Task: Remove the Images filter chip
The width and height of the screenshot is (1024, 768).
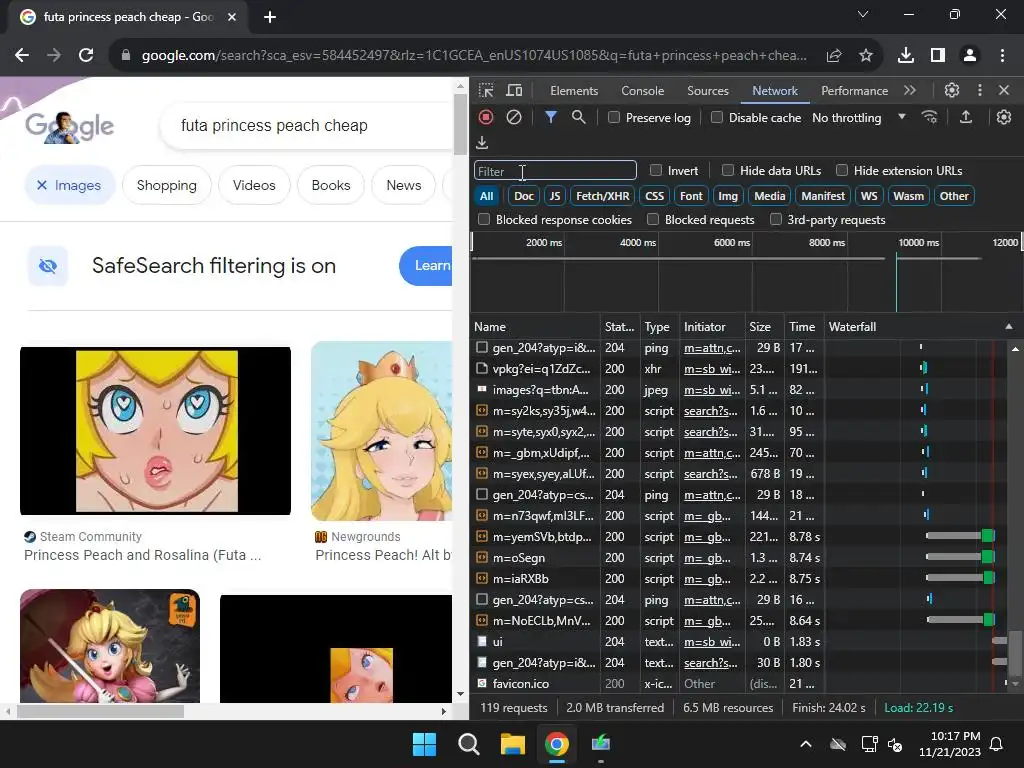Action: tap(42, 185)
